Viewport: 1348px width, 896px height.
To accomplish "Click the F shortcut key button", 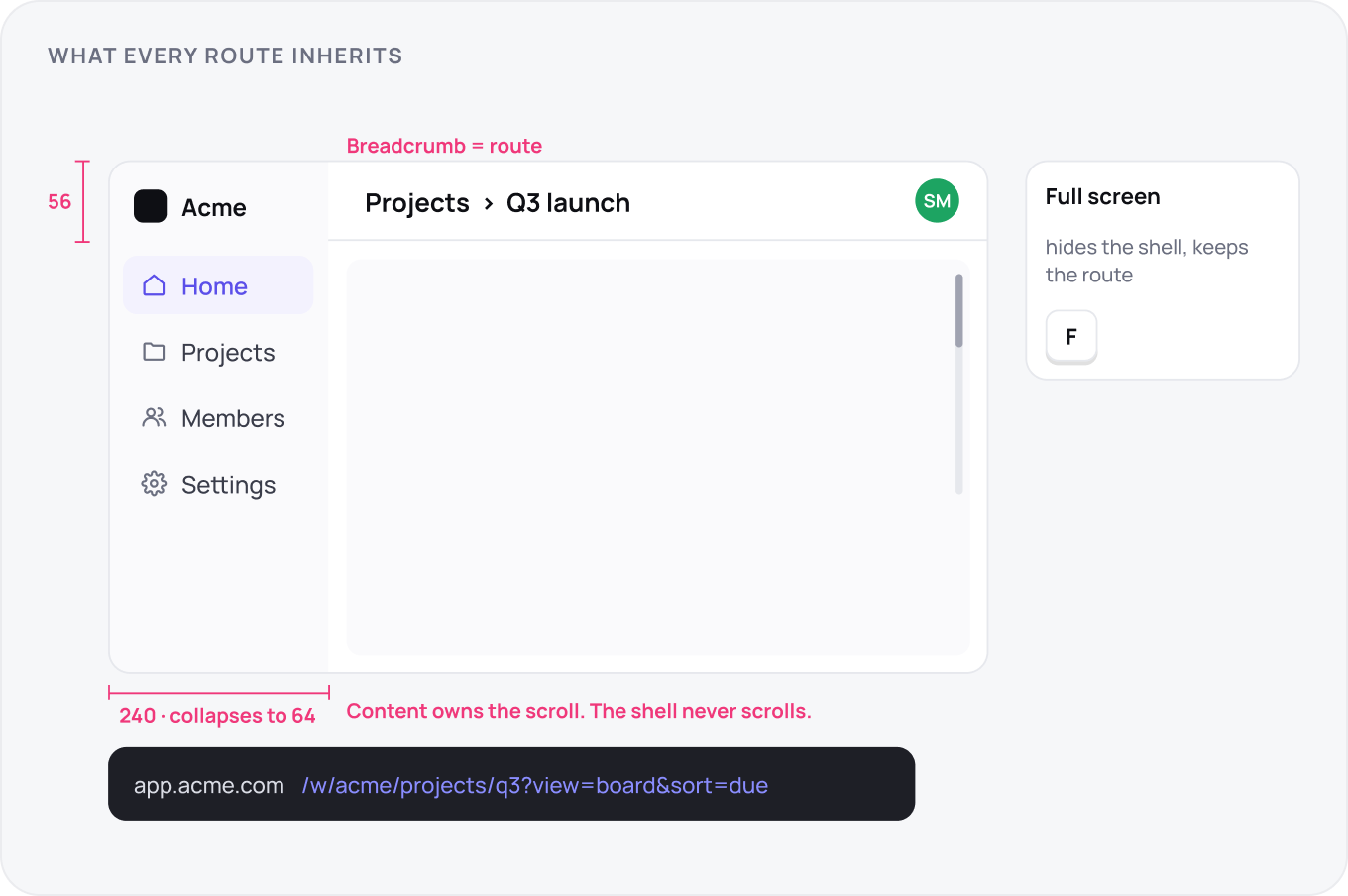I will click(x=1071, y=337).
